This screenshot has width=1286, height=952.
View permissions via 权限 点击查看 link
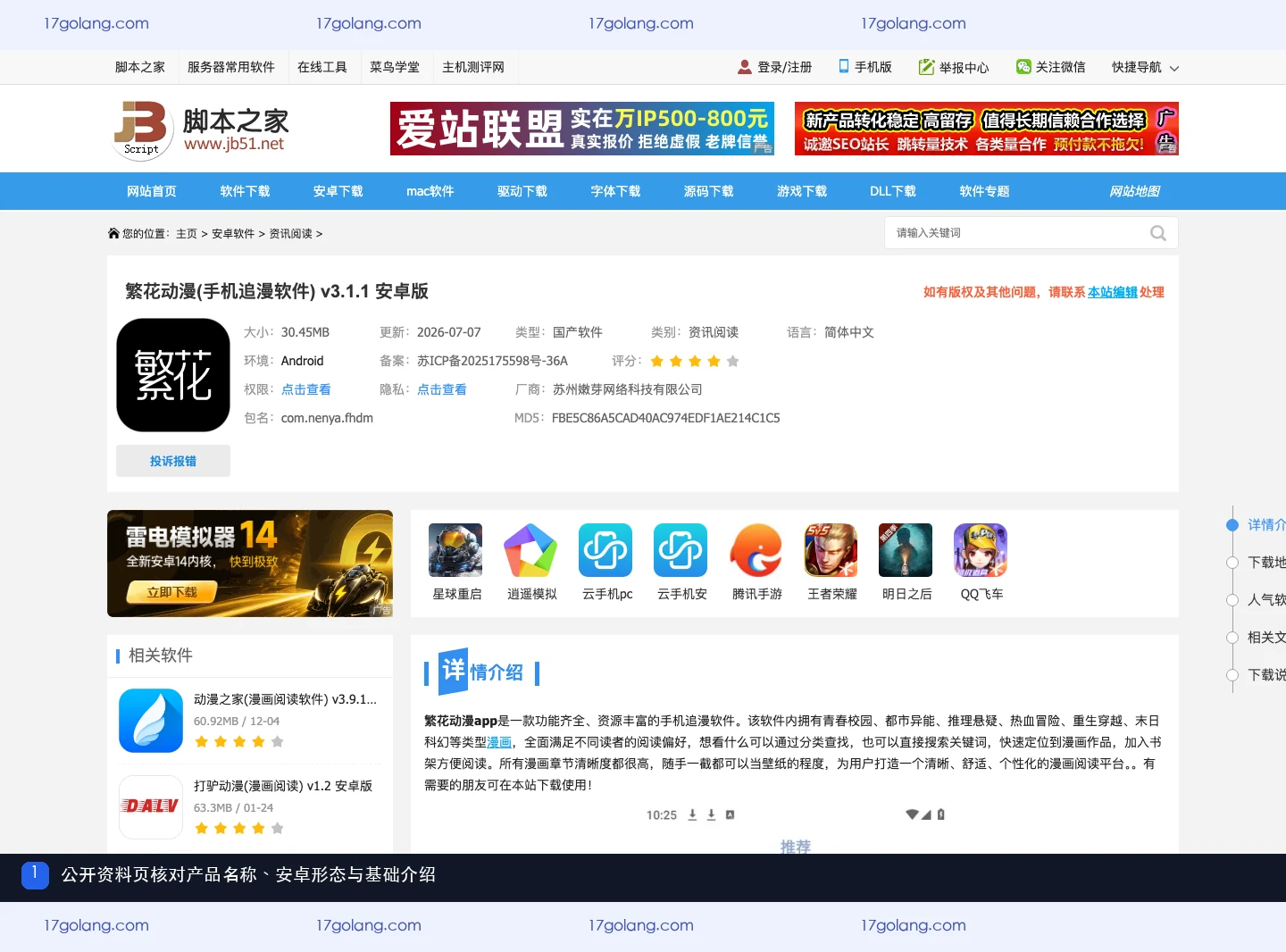[306, 389]
